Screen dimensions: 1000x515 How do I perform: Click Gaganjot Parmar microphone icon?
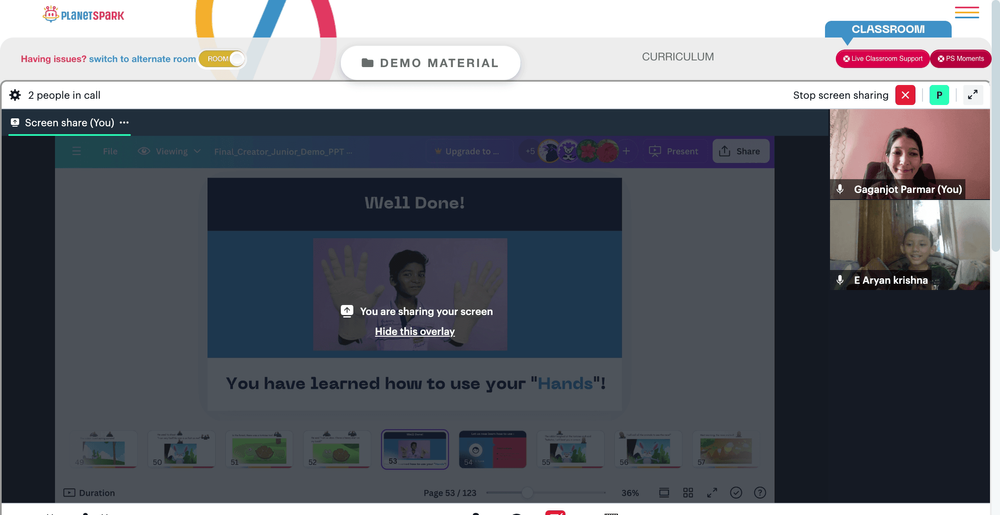[840, 189]
